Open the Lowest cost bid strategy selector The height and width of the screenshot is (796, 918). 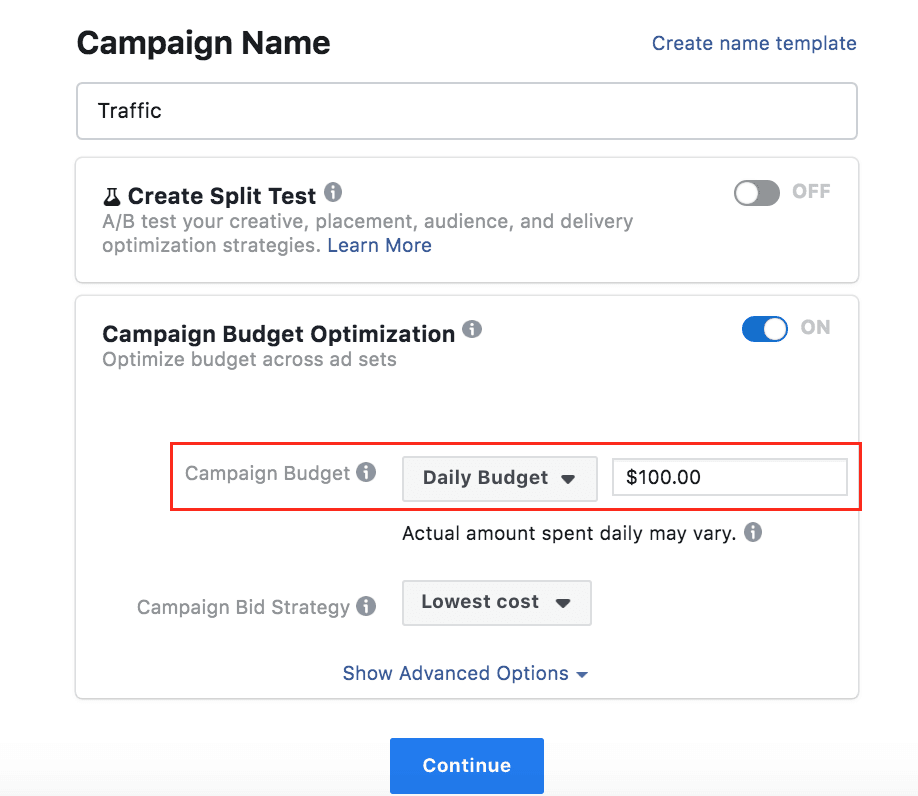[496, 603]
